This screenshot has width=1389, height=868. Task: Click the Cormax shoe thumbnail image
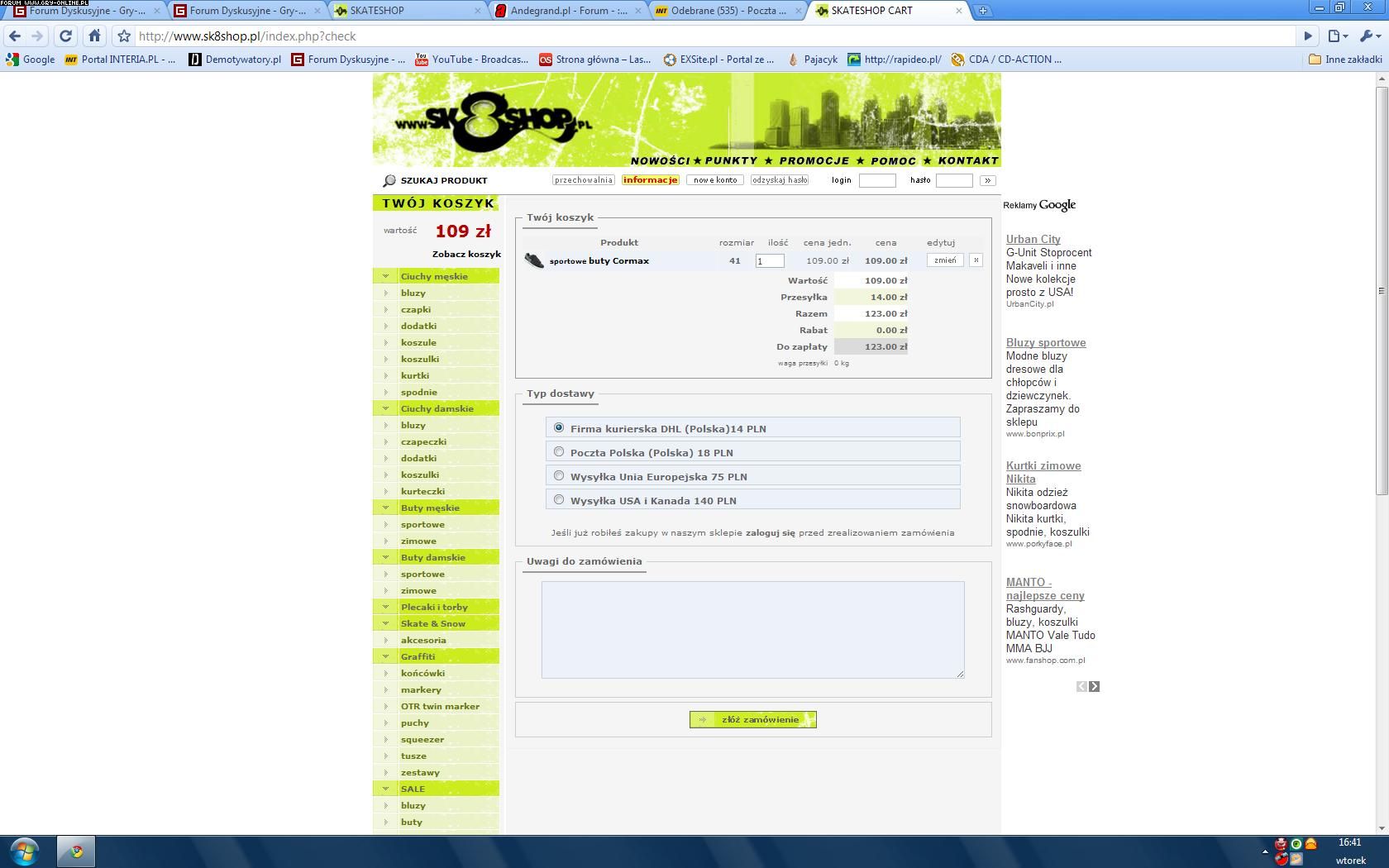(x=534, y=261)
